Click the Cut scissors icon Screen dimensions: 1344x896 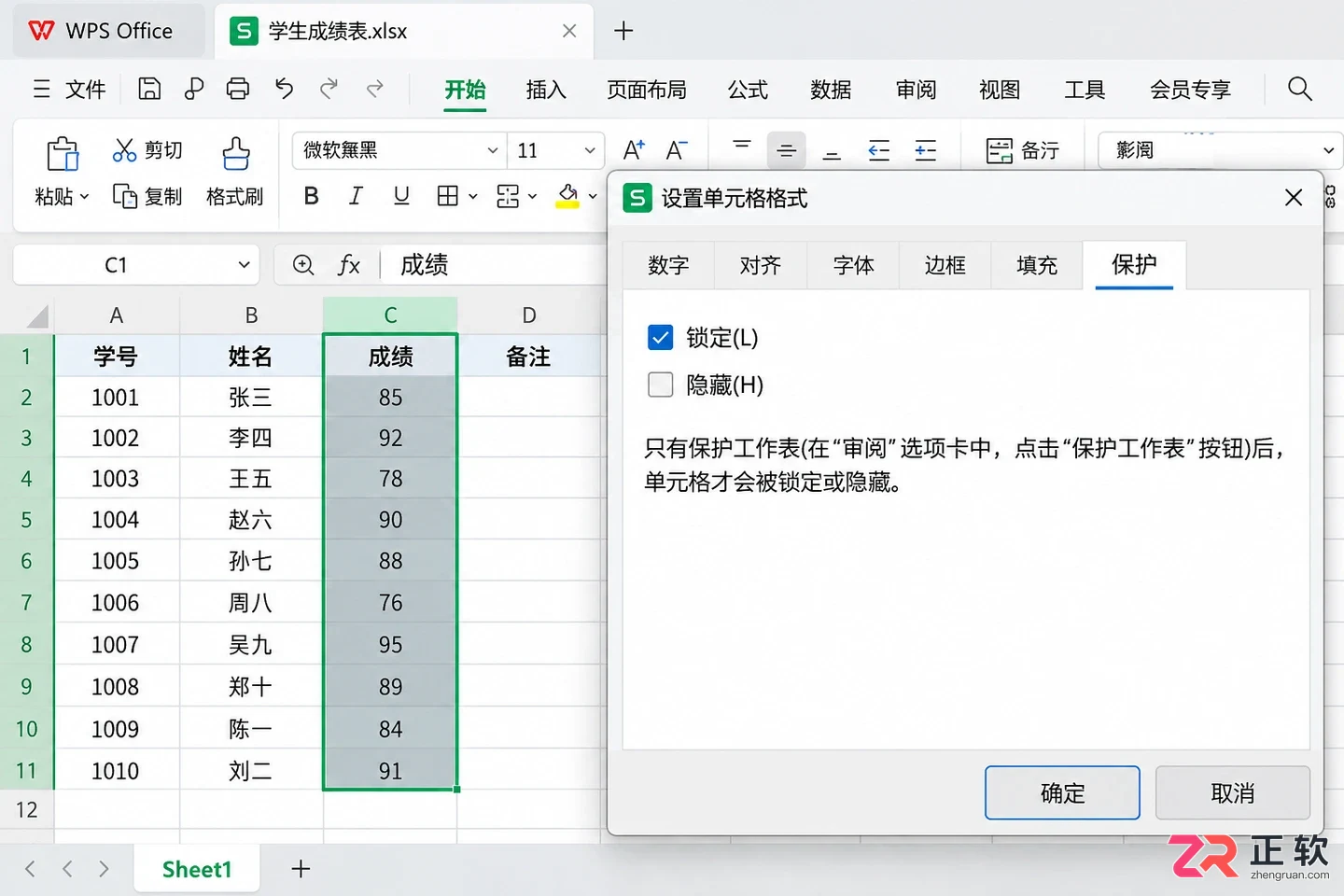[x=124, y=149]
